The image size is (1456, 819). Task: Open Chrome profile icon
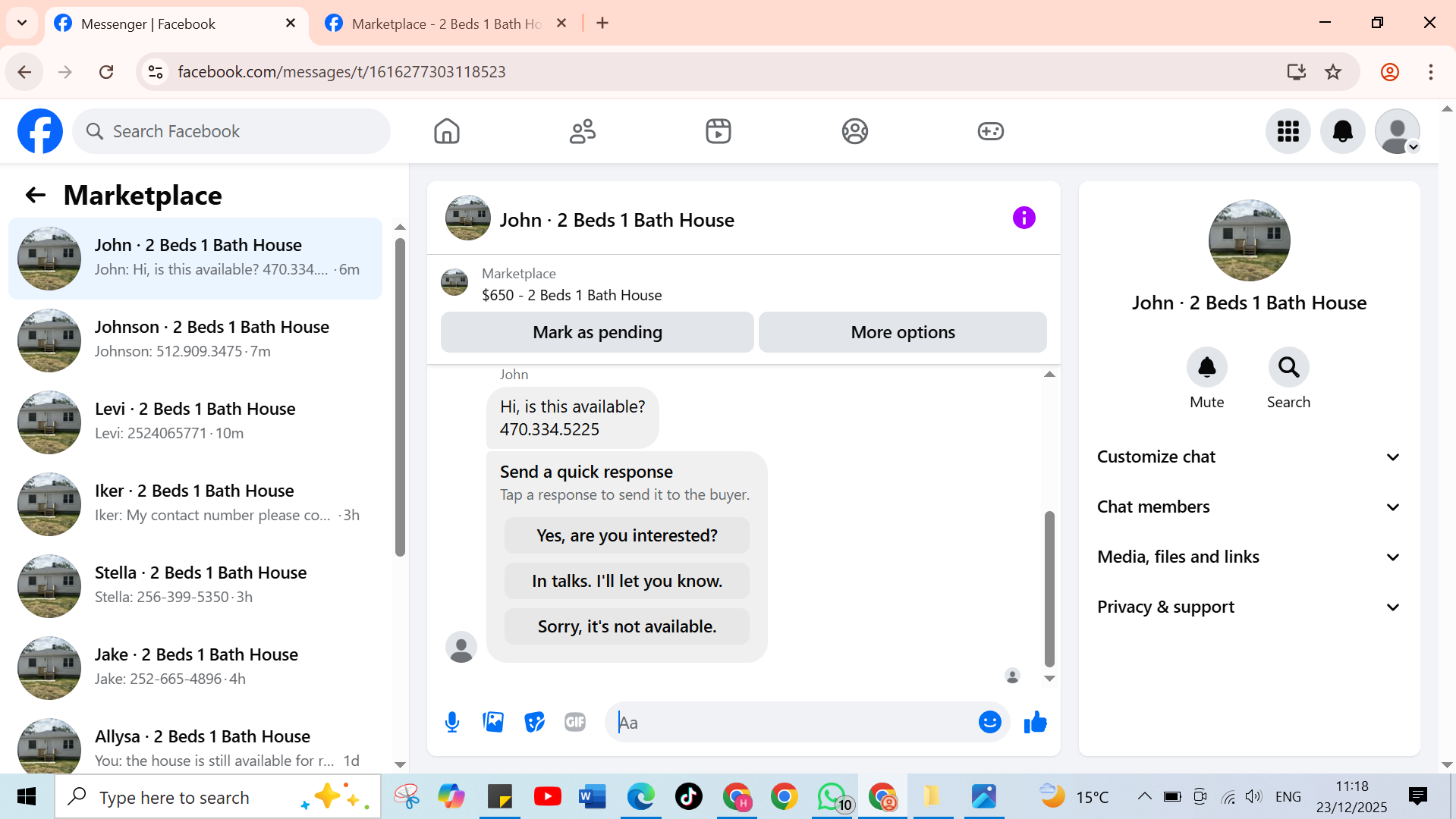(1390, 72)
